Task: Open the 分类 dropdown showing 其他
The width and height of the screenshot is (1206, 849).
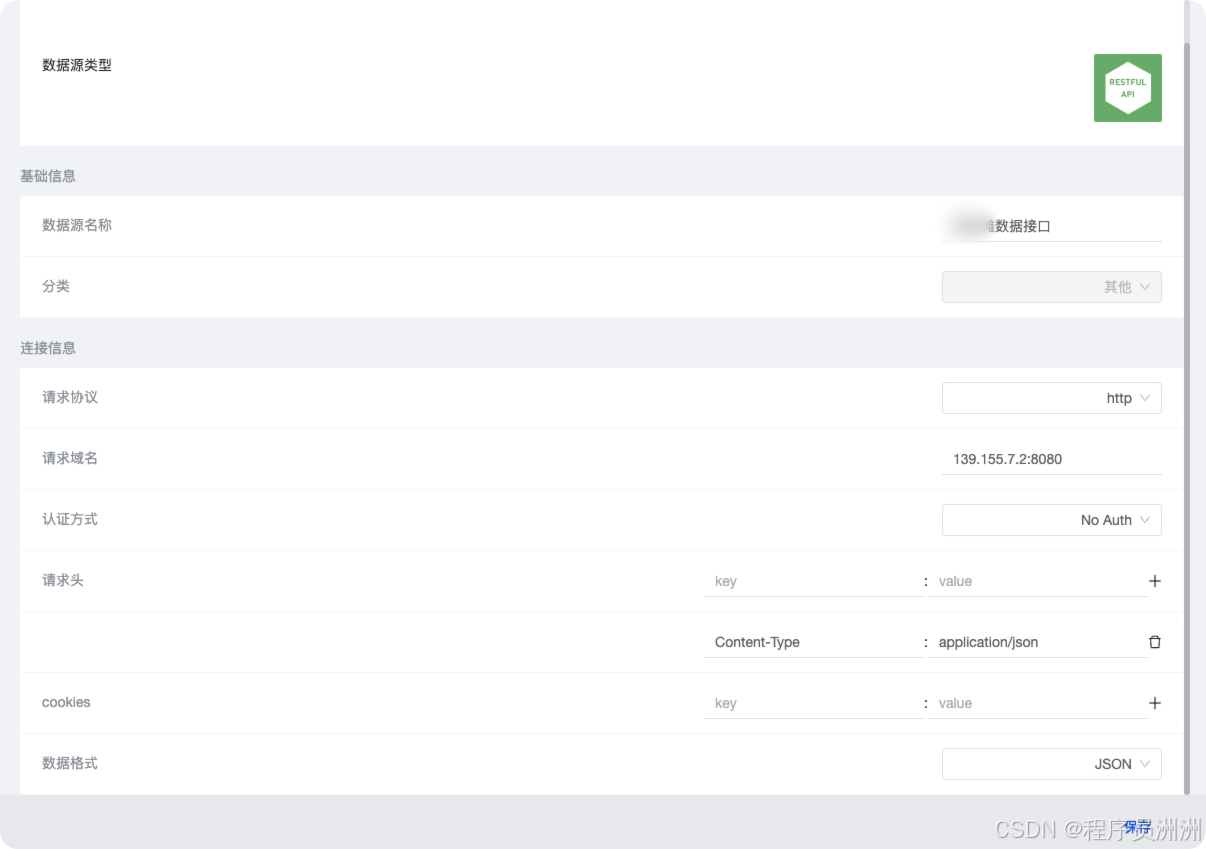Action: coord(1051,287)
